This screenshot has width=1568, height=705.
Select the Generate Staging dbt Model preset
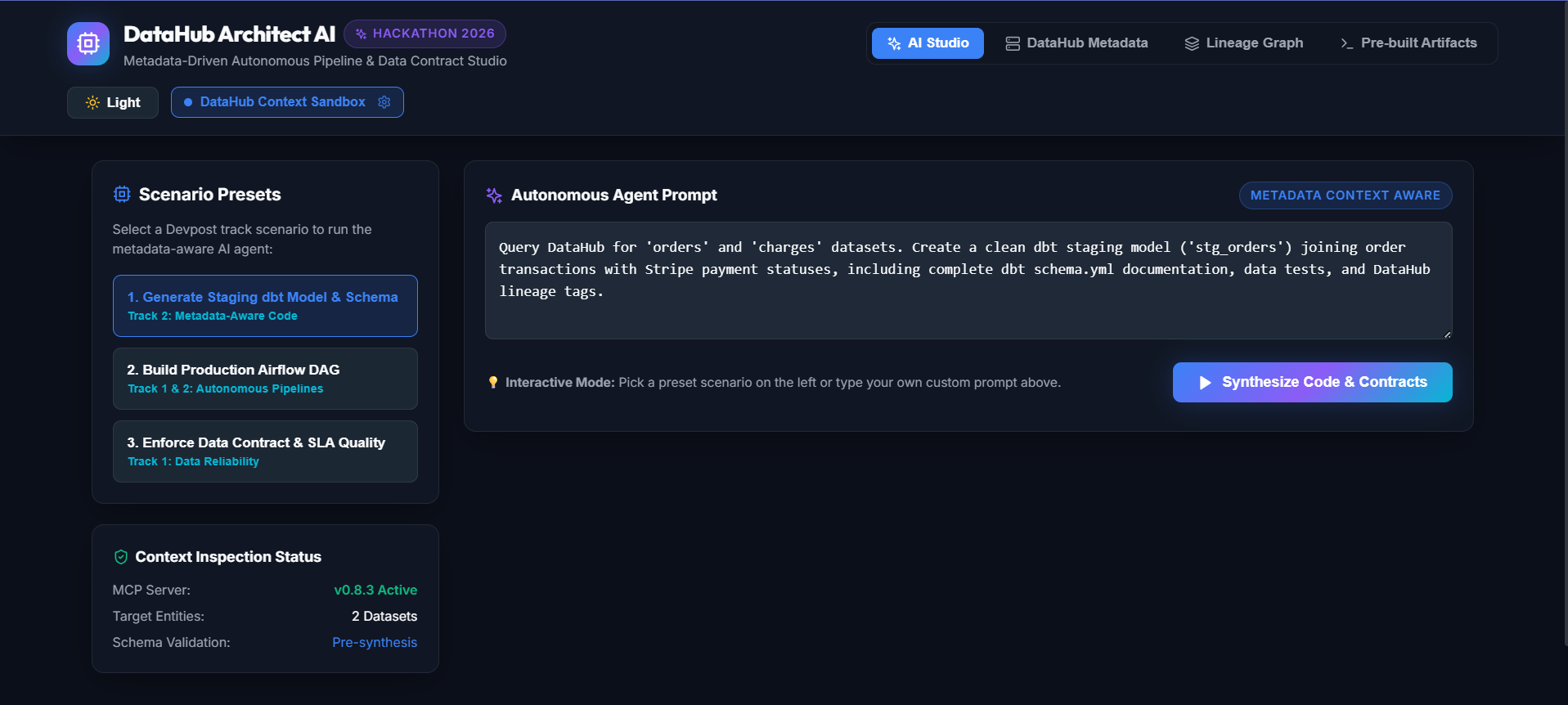[265, 306]
